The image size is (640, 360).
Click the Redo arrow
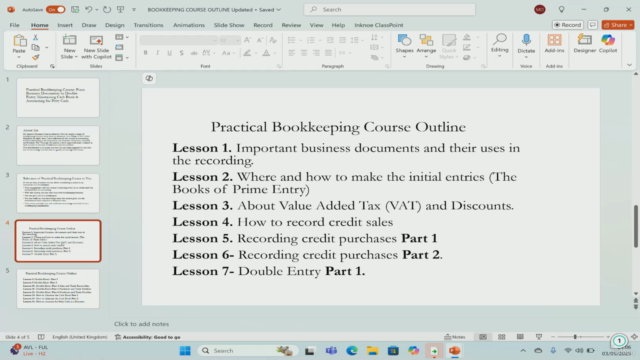(x=107, y=9)
